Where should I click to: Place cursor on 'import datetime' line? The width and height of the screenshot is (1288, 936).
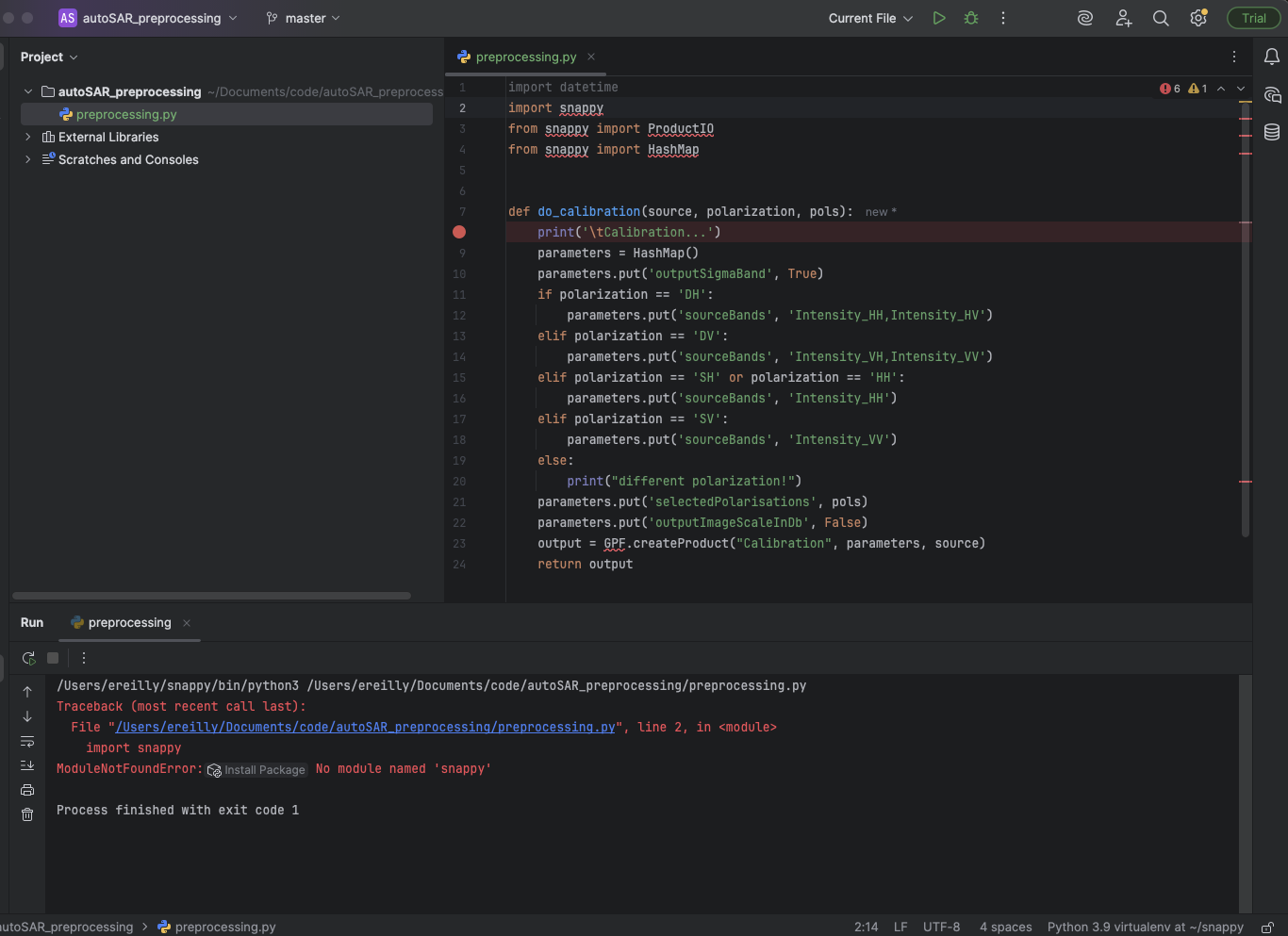pos(563,87)
